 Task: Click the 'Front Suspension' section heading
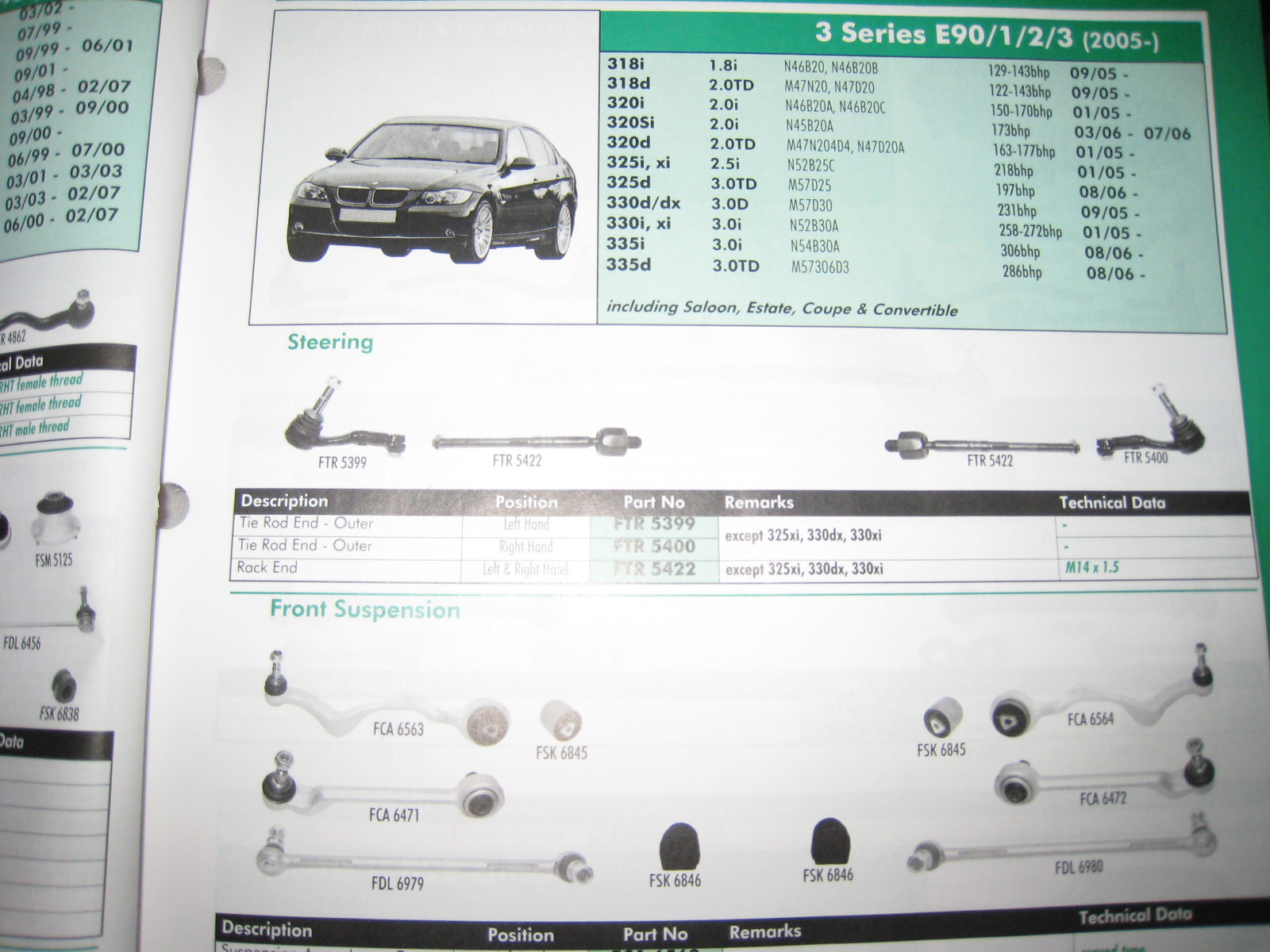[365, 609]
